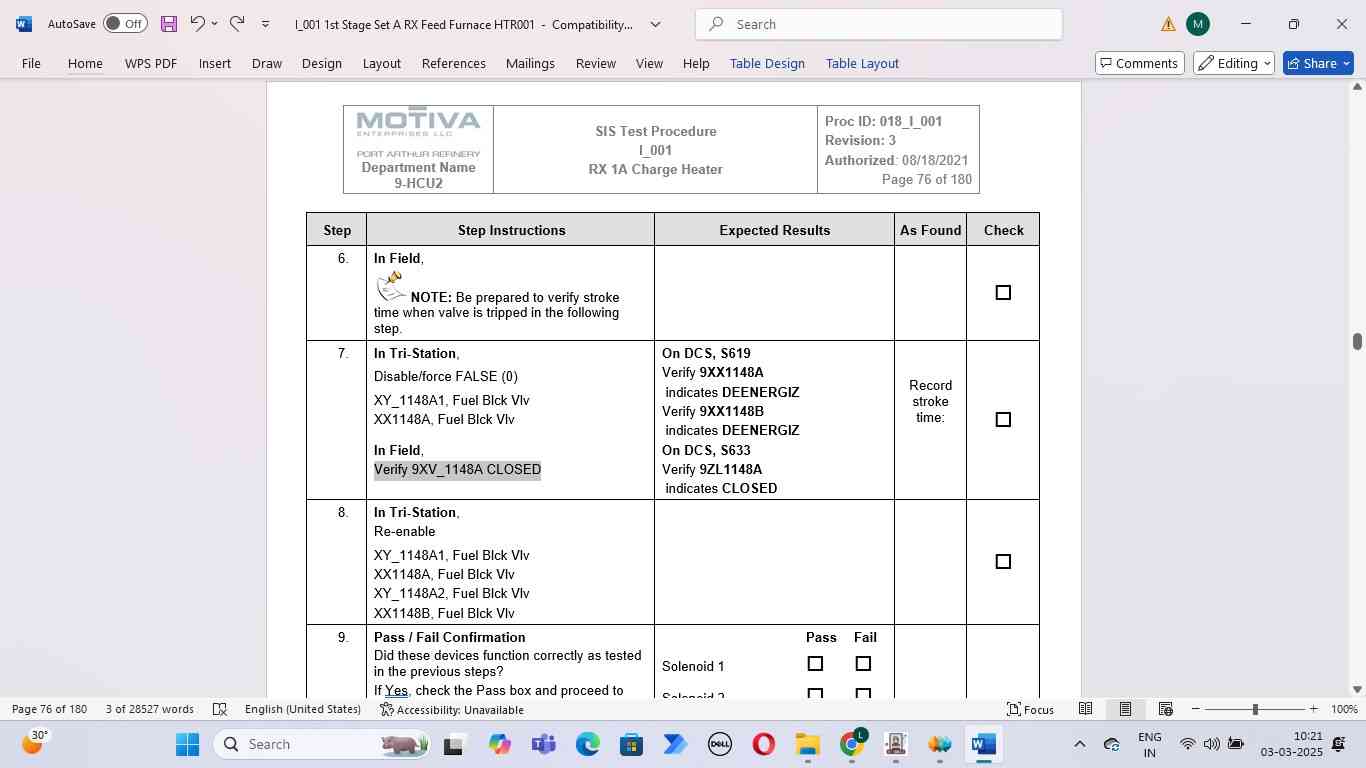Open the Insert ribbon tab
1366x768 pixels.
[215, 63]
